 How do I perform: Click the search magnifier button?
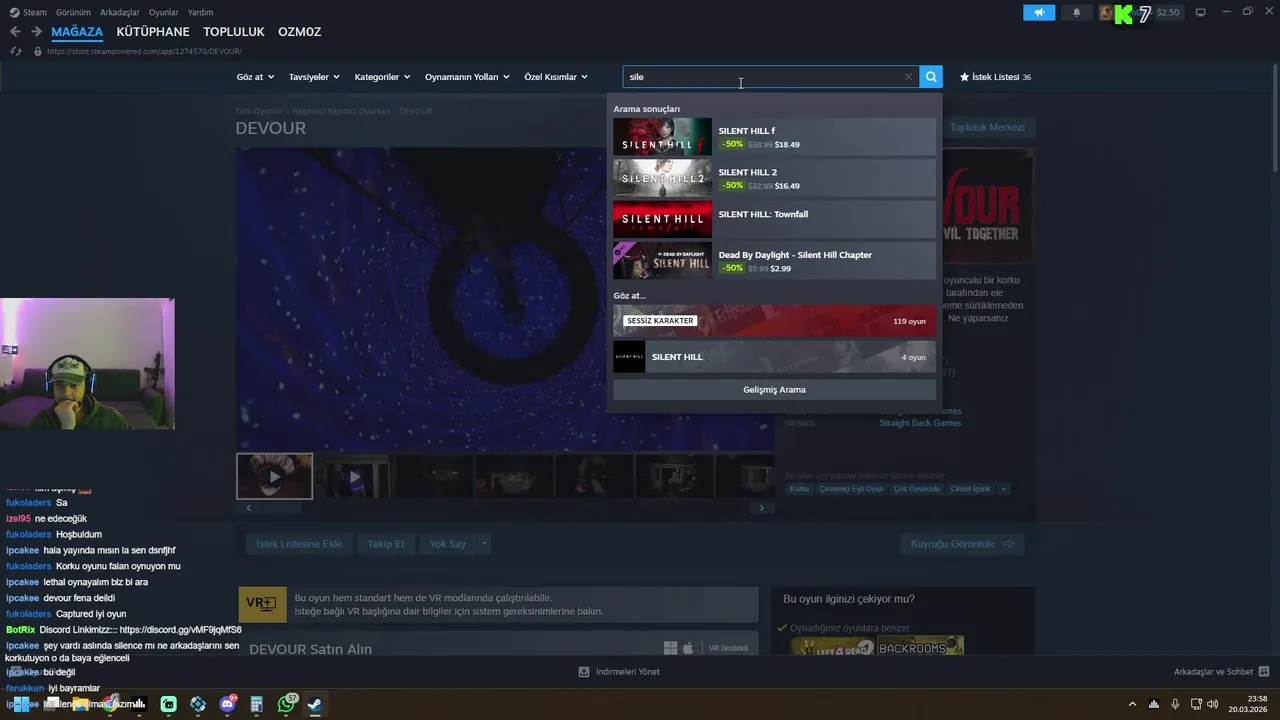931,77
